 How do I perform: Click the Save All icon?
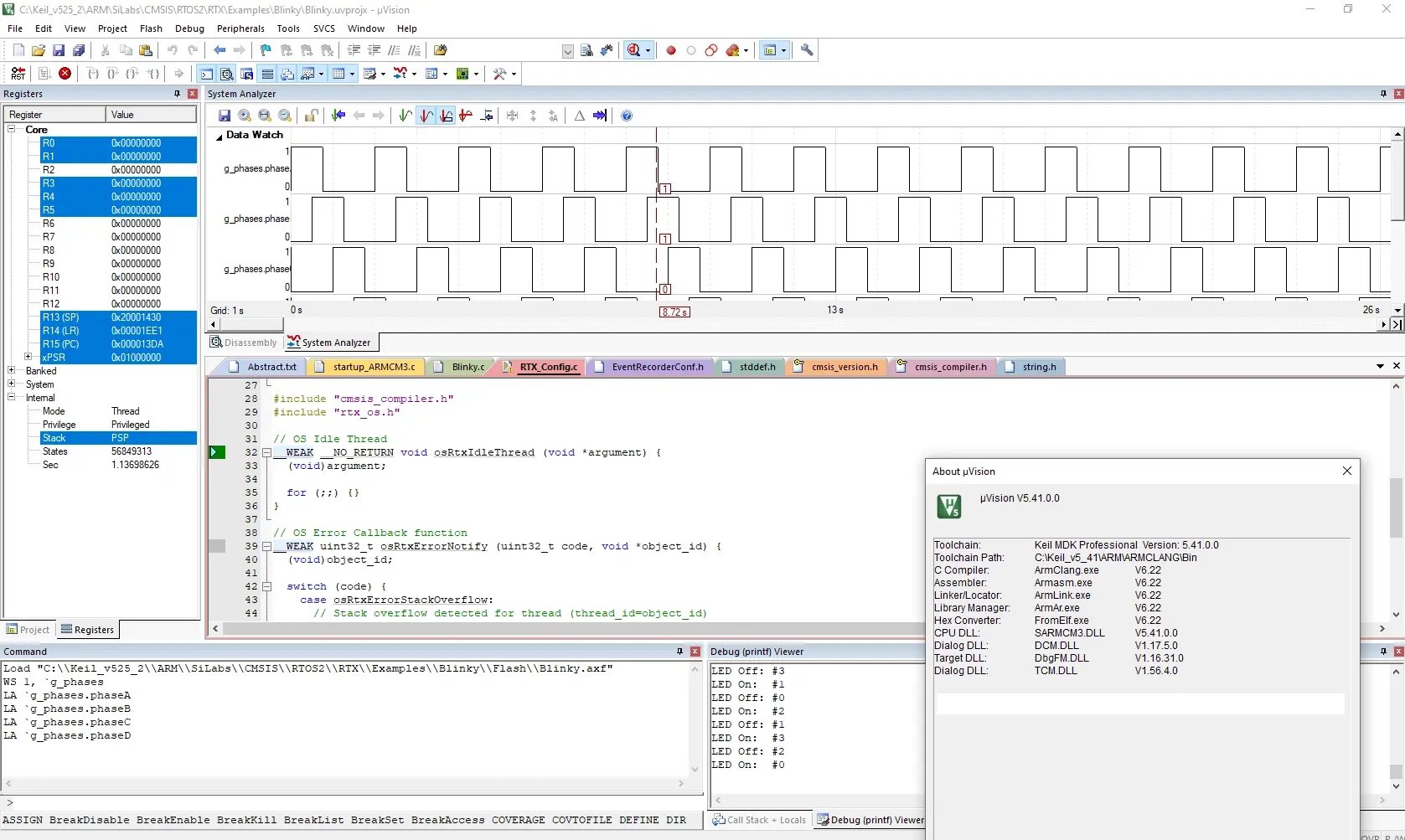79,50
